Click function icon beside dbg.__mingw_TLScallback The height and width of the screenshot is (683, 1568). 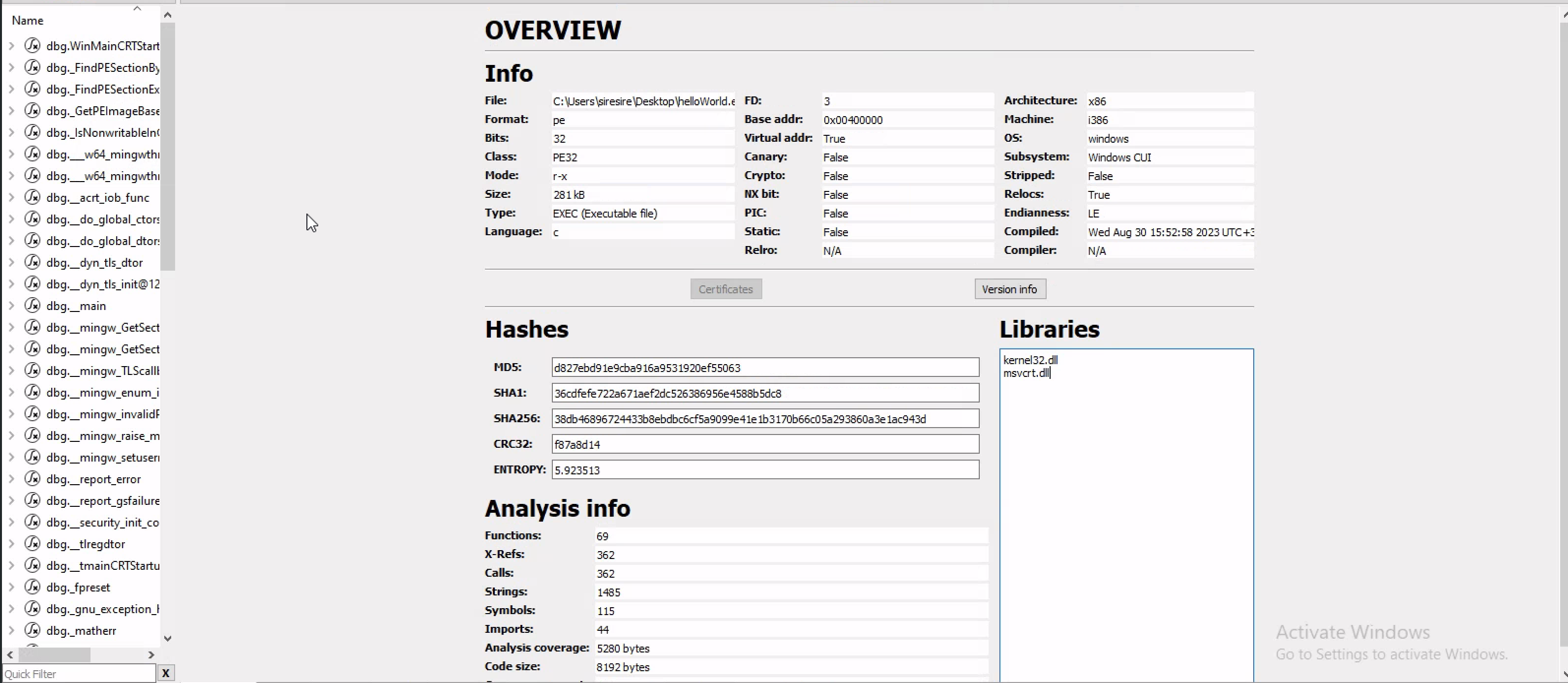point(32,371)
